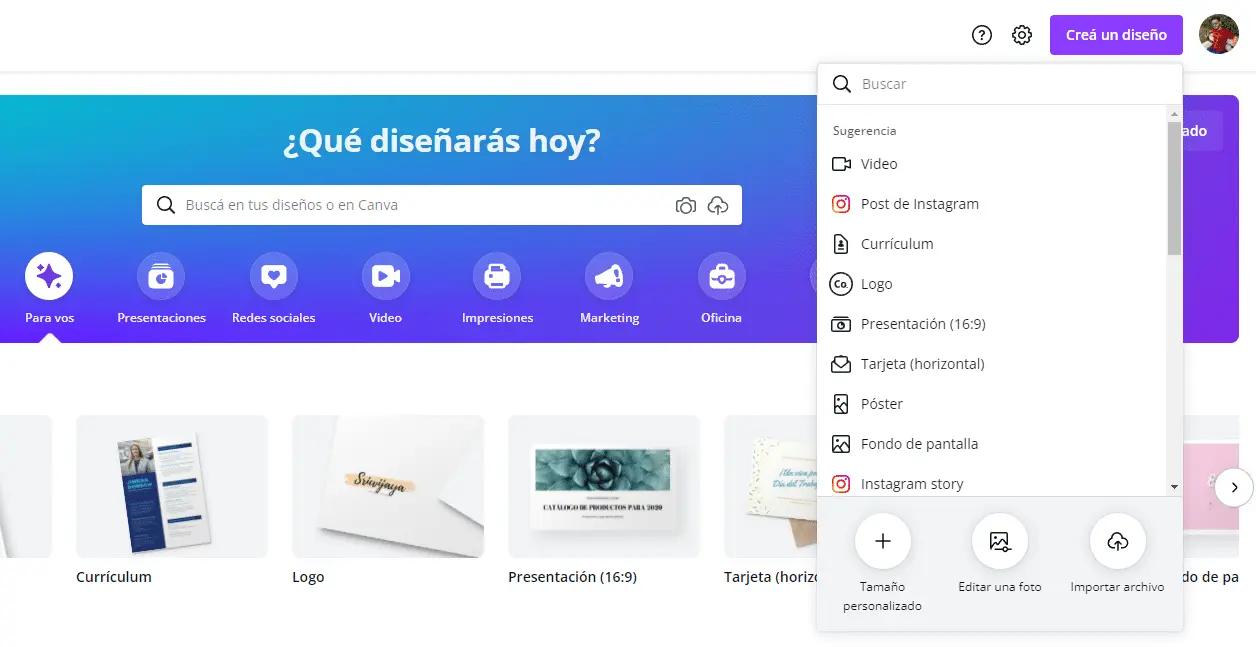Click the Sugerencia heading text
The width and height of the screenshot is (1256, 647).
coord(864,131)
